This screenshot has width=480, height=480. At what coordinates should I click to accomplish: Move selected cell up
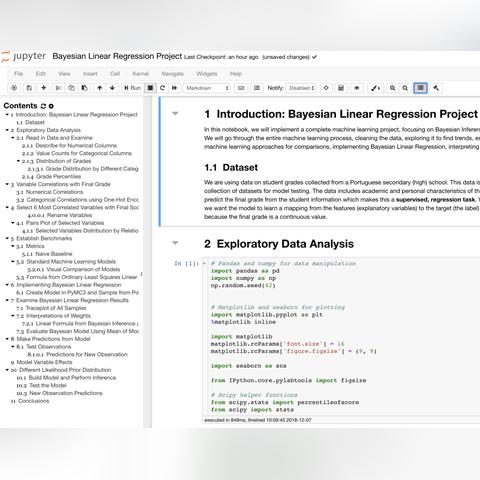pyautogui.click(x=100, y=88)
